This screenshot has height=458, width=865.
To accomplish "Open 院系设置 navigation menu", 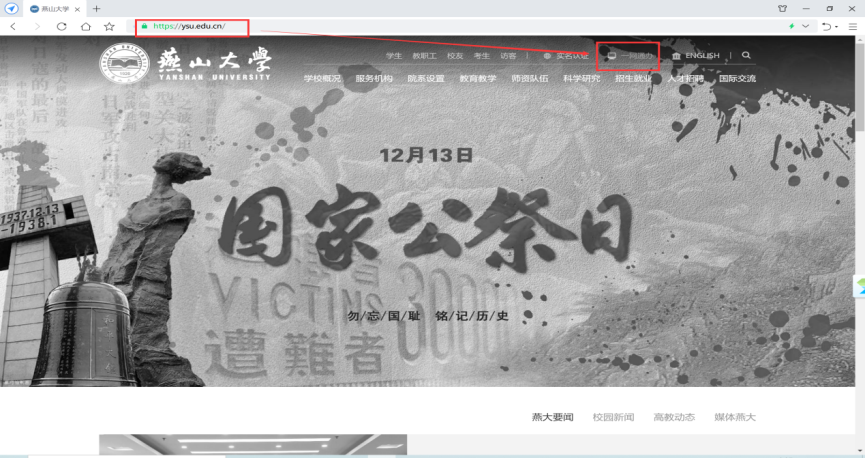I will (x=426, y=78).
